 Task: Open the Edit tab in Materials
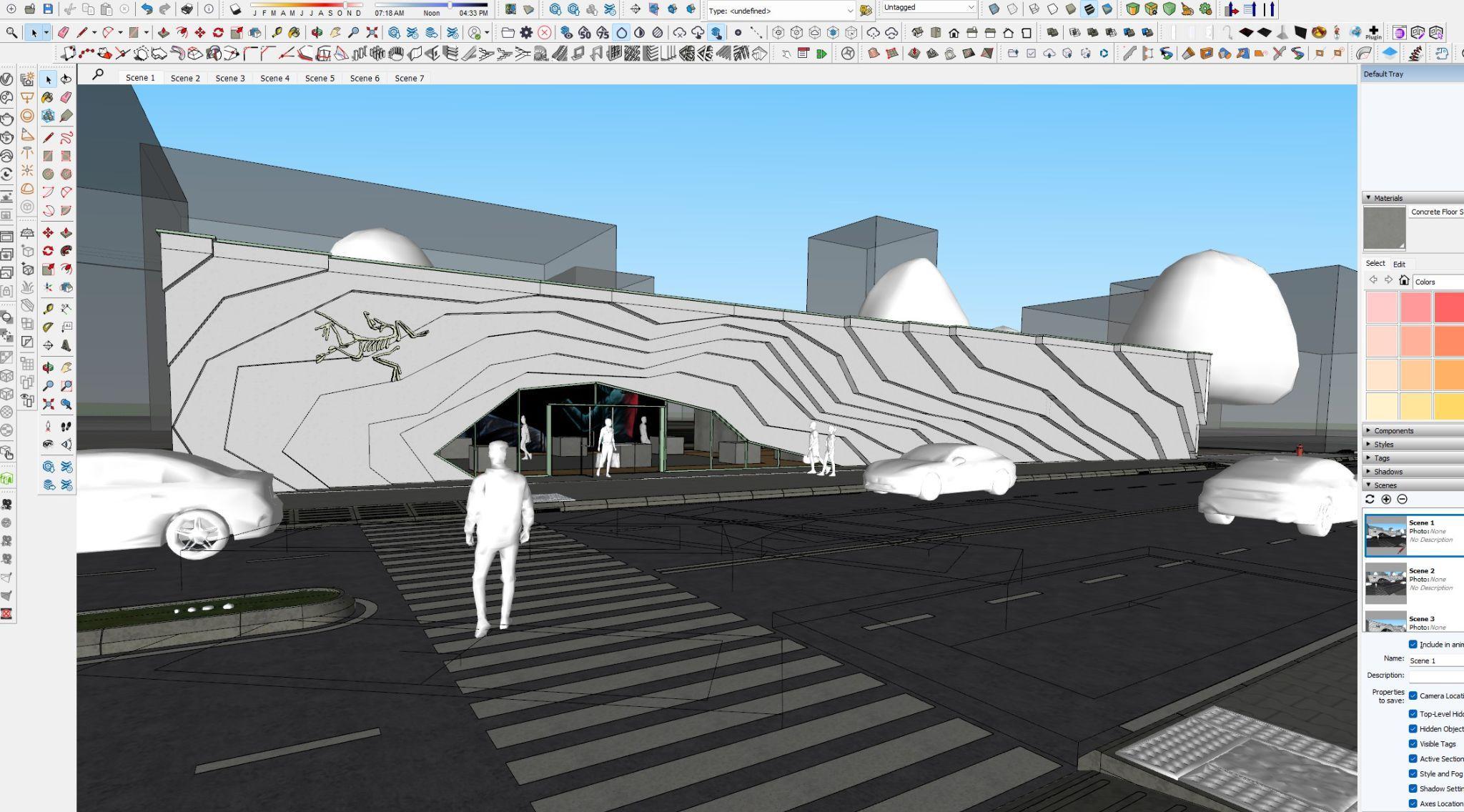[1398, 264]
